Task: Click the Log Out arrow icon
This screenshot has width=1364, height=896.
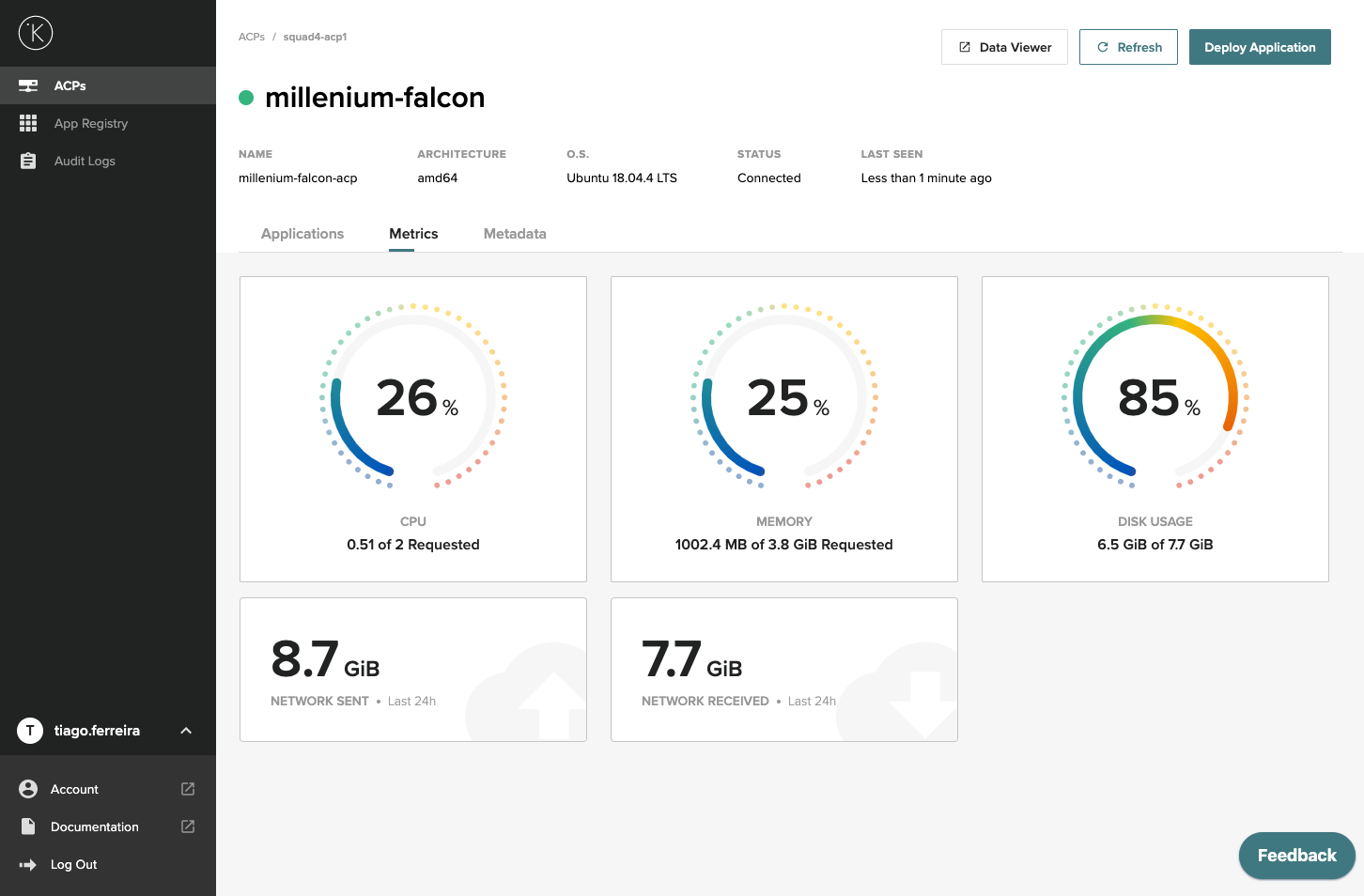Action: coord(28,864)
